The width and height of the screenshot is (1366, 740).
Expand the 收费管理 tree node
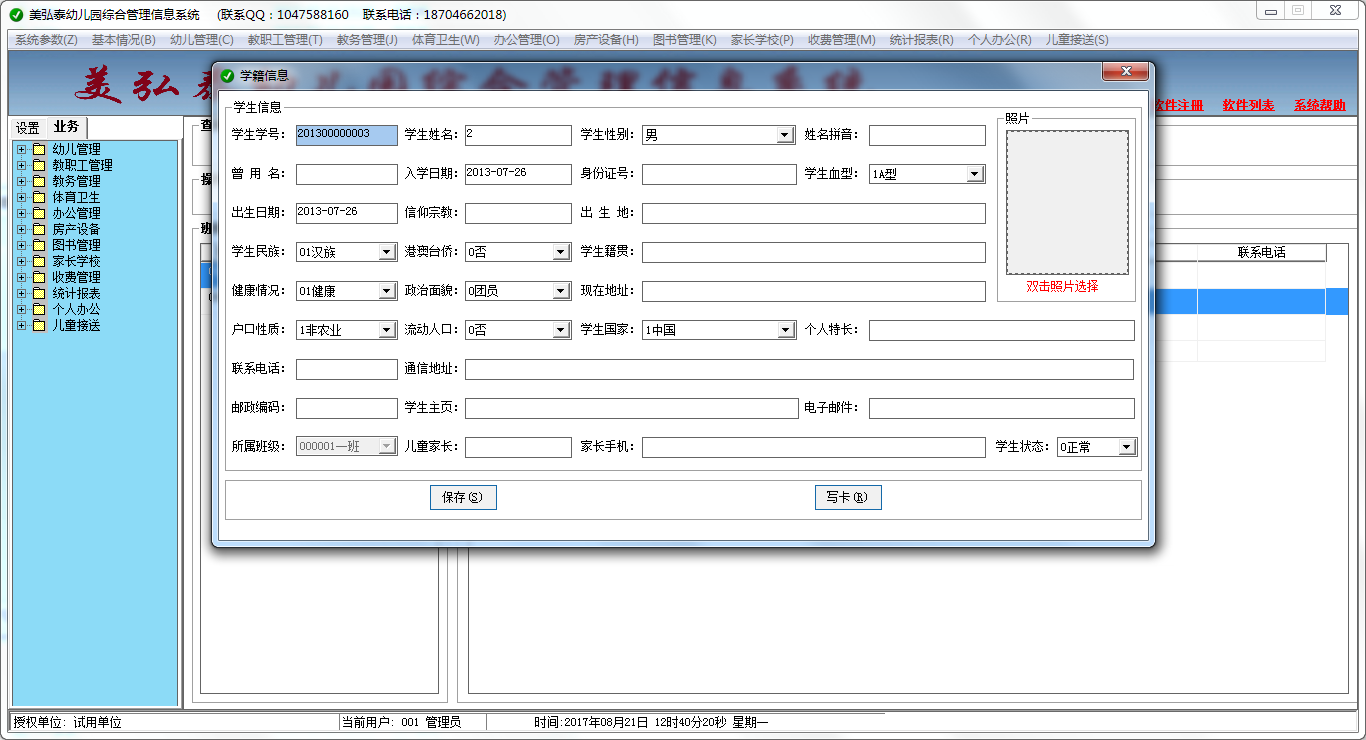pyautogui.click(x=21, y=277)
